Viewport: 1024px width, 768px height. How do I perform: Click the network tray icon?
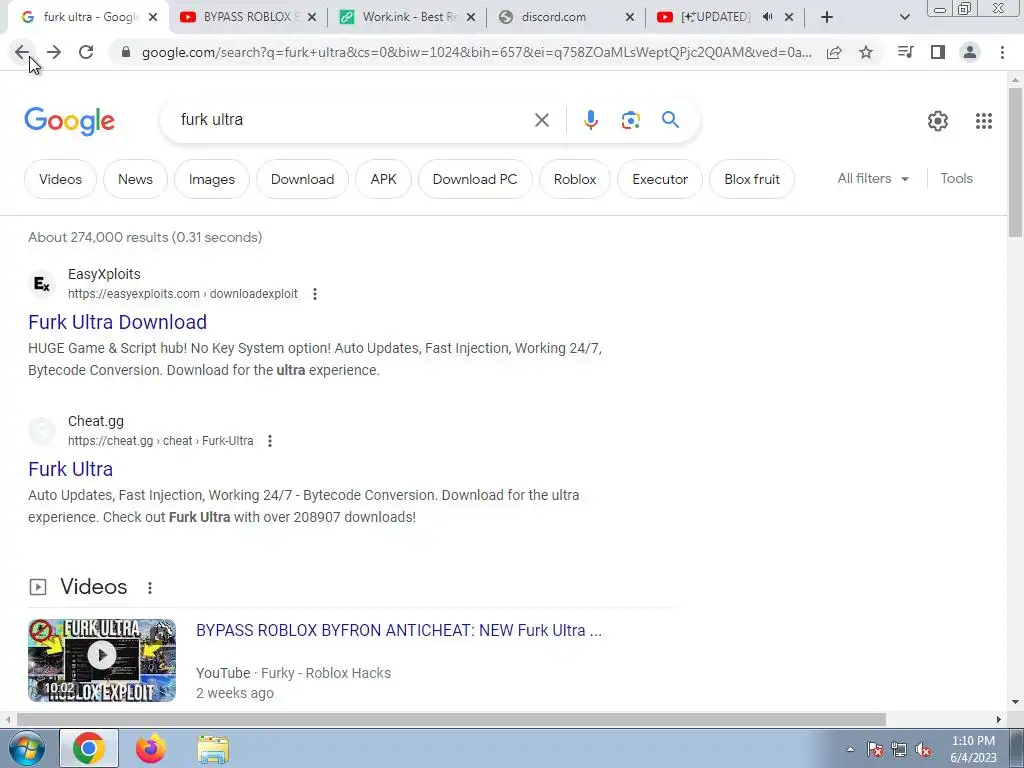click(x=899, y=750)
